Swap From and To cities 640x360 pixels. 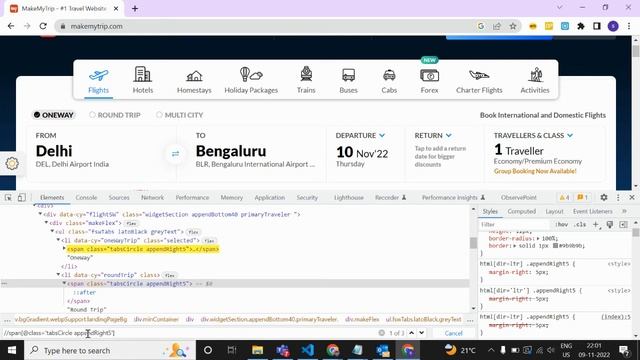tap(176, 153)
